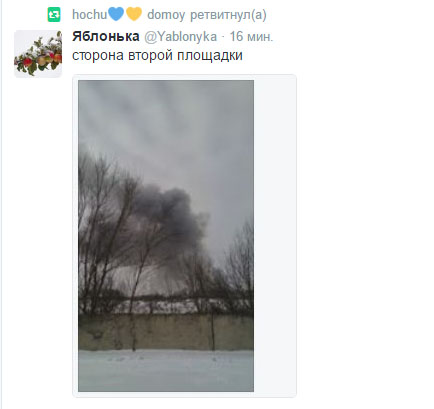Click the gray sky at photo top
This screenshot has height=409, width=434.
[166, 113]
